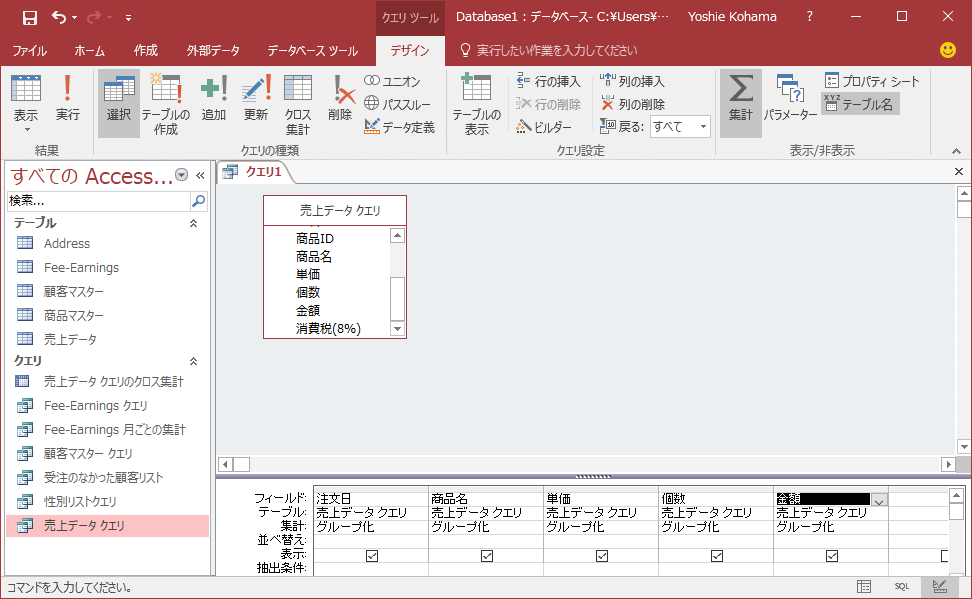Click the Save icon in title bar
This screenshot has height=599, width=972.
29,17
